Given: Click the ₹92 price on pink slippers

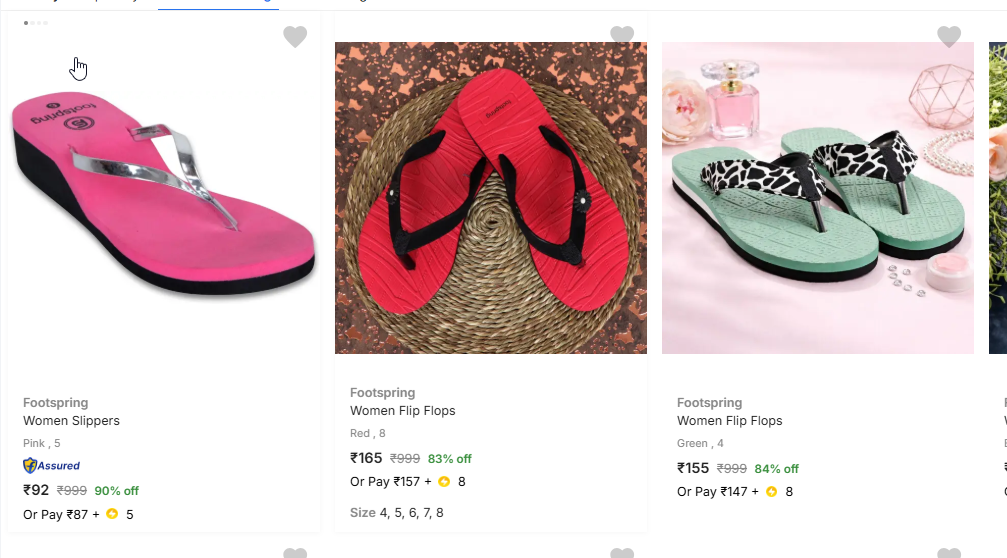Looking at the screenshot, I should coord(36,490).
